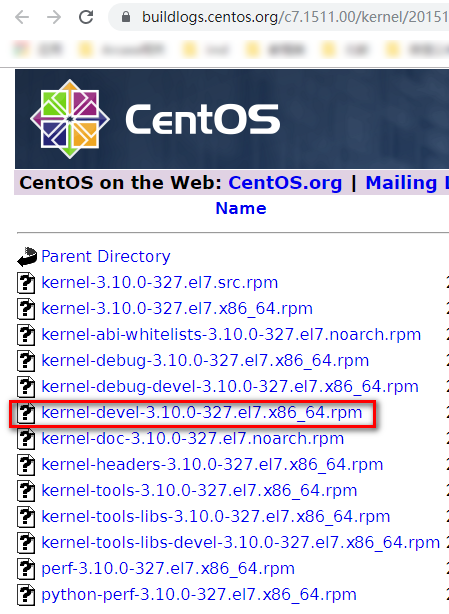Open kernel-abi-whitelists-3.10.0-327.el7.noarch.rpm link
449x614 pixels.
point(231,335)
